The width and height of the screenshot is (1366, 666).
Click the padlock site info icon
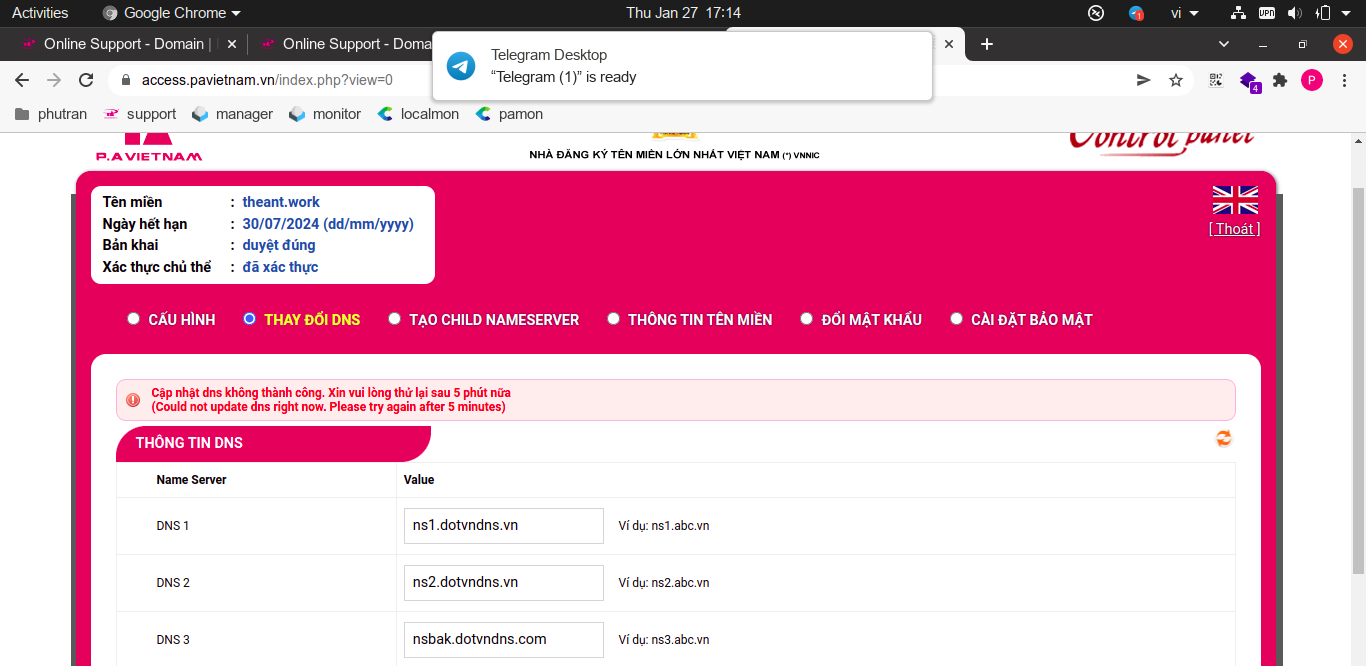125,80
